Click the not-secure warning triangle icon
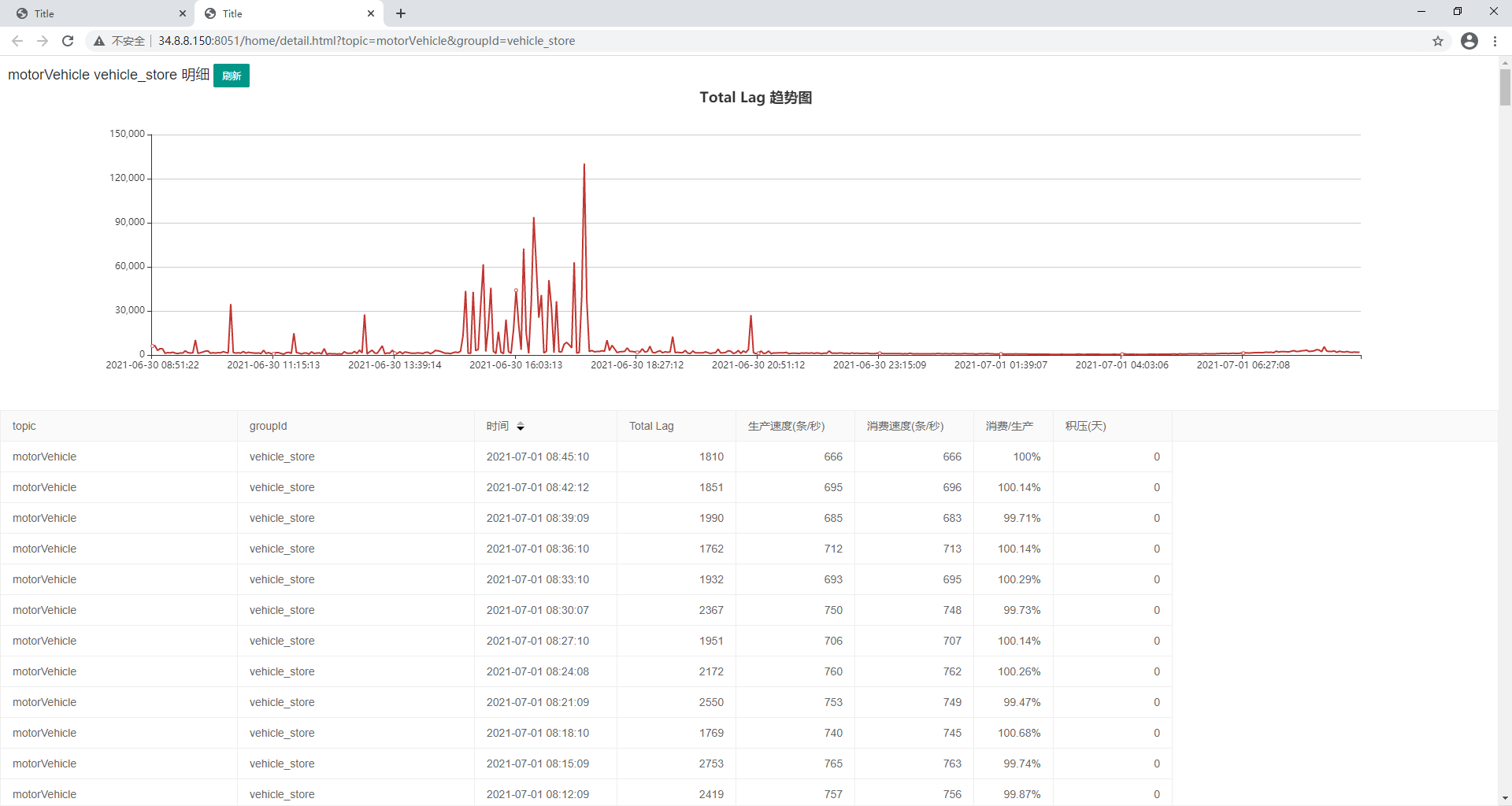The image size is (1512, 806). 99,41
